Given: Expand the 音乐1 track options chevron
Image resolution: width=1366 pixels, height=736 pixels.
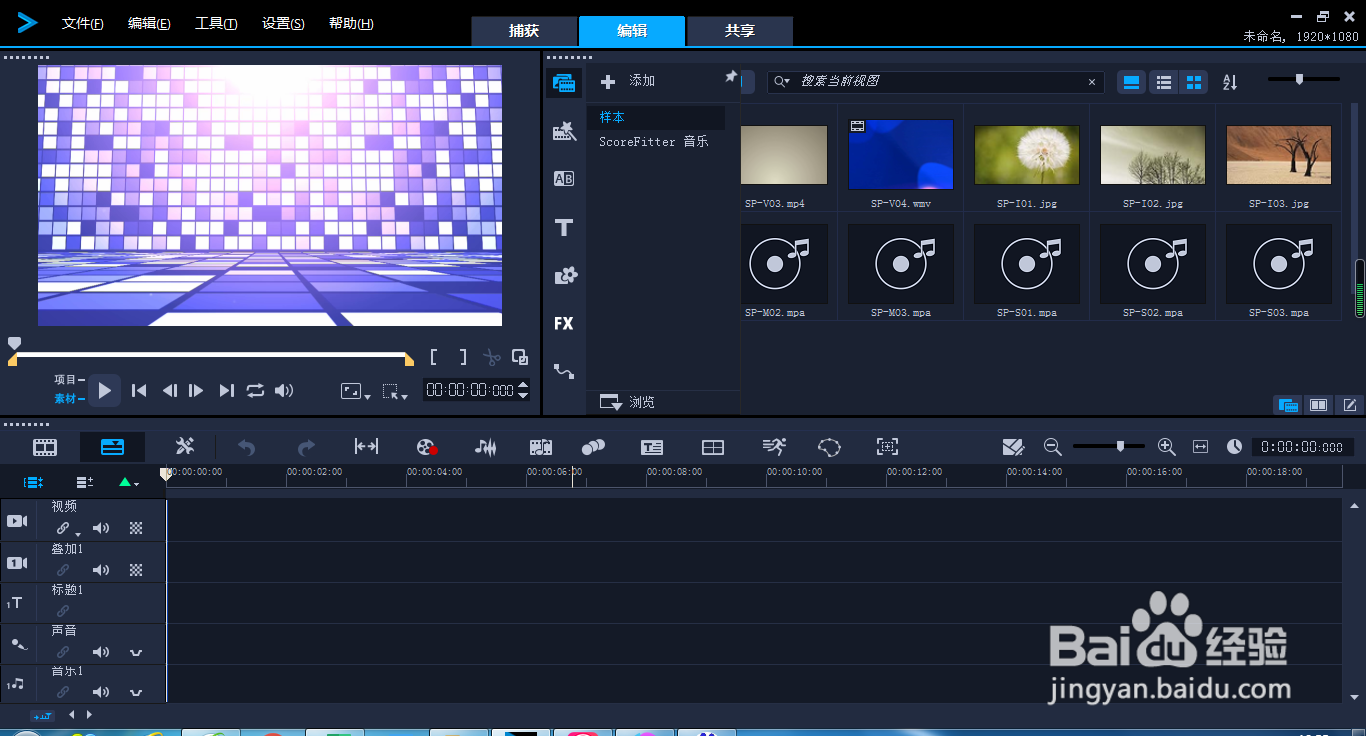Looking at the screenshot, I should pos(135,692).
